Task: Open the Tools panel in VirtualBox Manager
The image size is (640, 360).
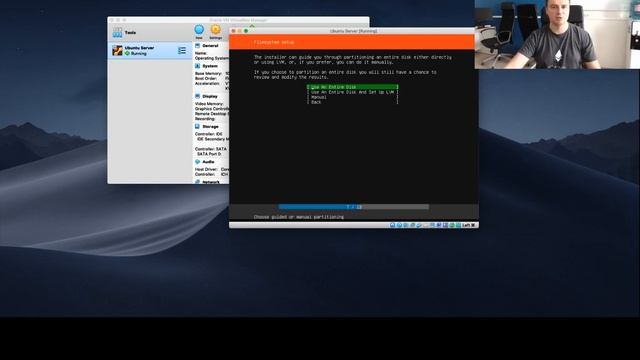Action: 150,32
